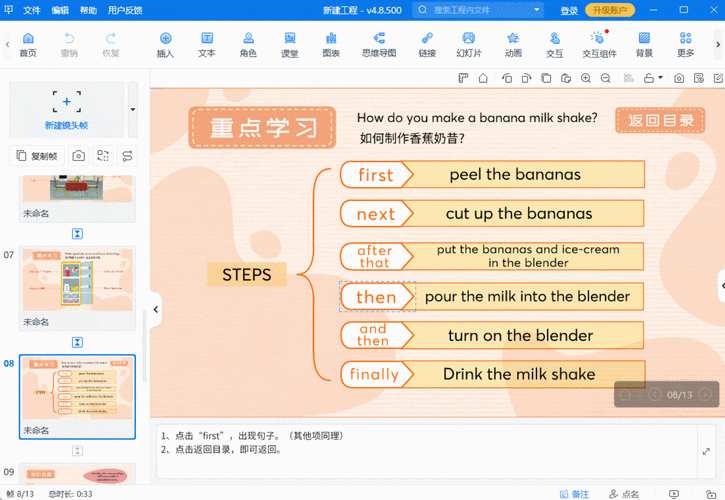Open the 动画 animation tool
Screen dimensions: 725x500
(x=513, y=44)
